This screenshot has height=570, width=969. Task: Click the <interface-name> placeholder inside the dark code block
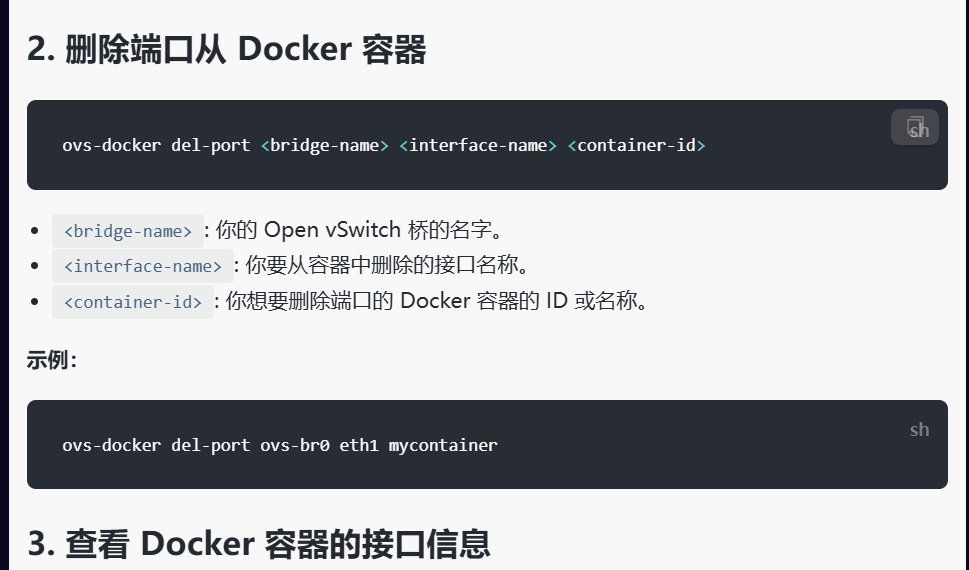click(x=478, y=145)
